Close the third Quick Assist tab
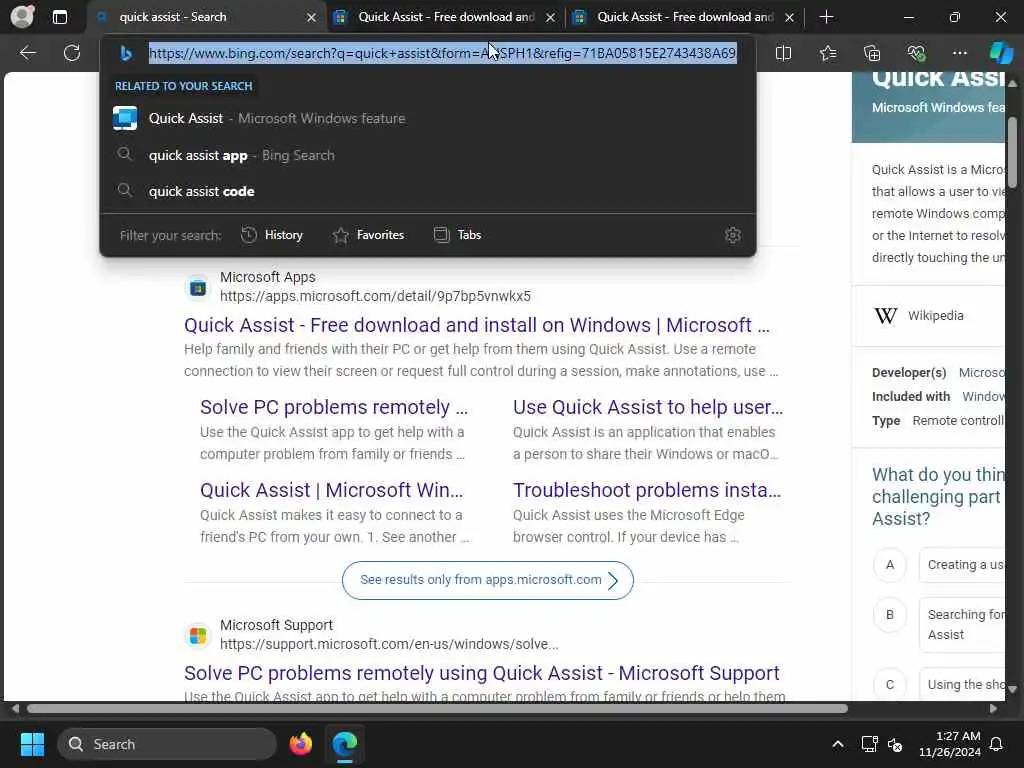This screenshot has height=768, width=1024. click(790, 18)
